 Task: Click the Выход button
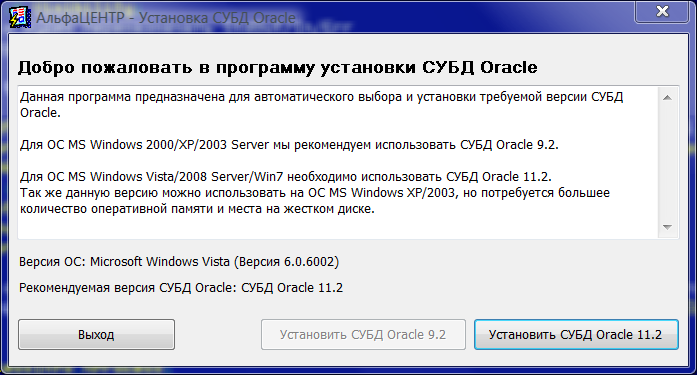pos(96,335)
